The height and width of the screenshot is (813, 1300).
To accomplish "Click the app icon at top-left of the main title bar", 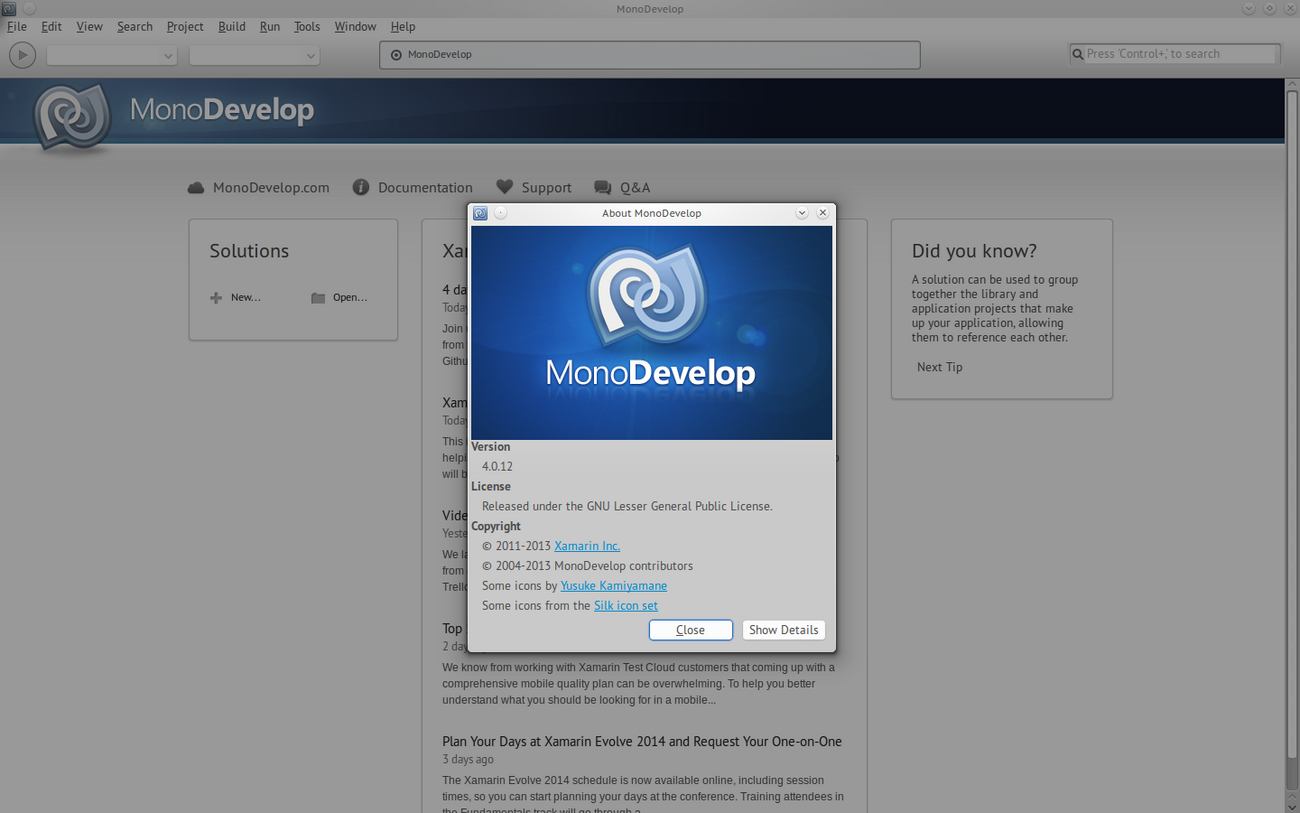I will (x=8, y=8).
